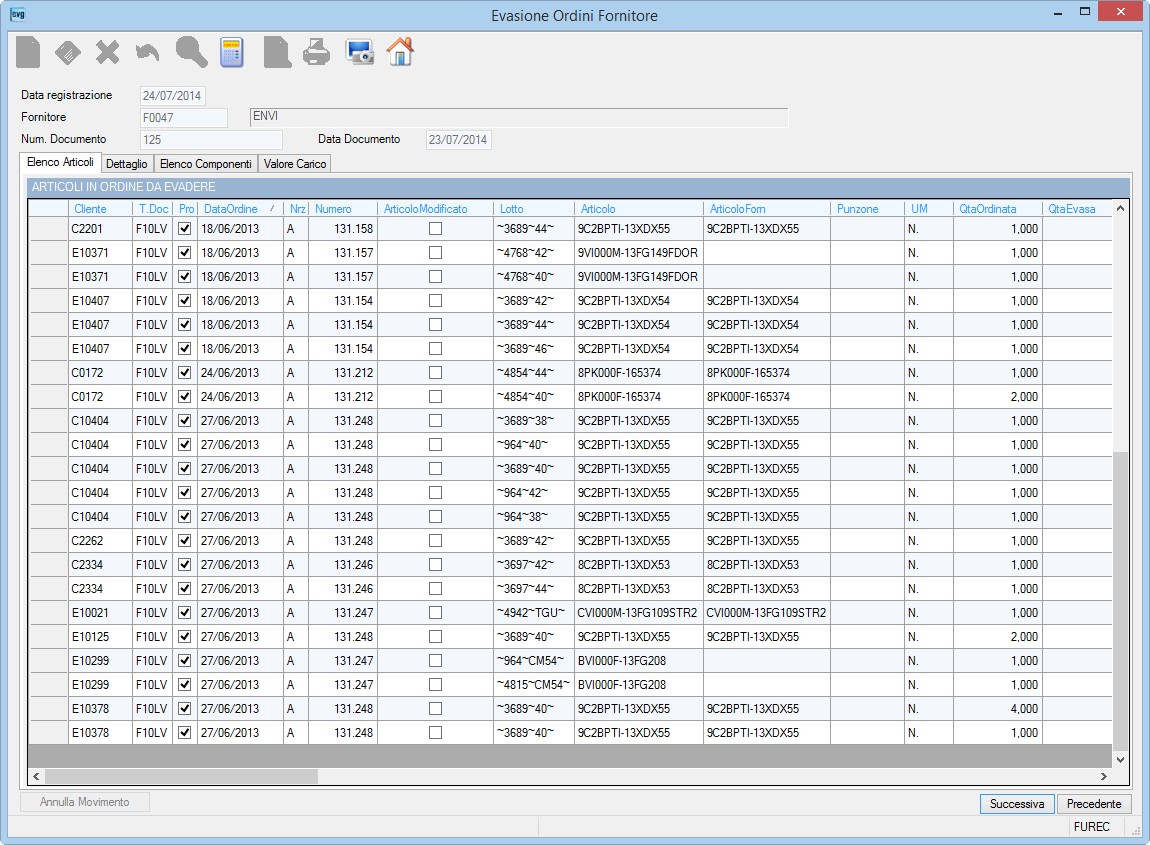Toggle ArticoloModificato checkbox for lot ~4942~TGU~
This screenshot has width=1150, height=845.
tap(436, 612)
